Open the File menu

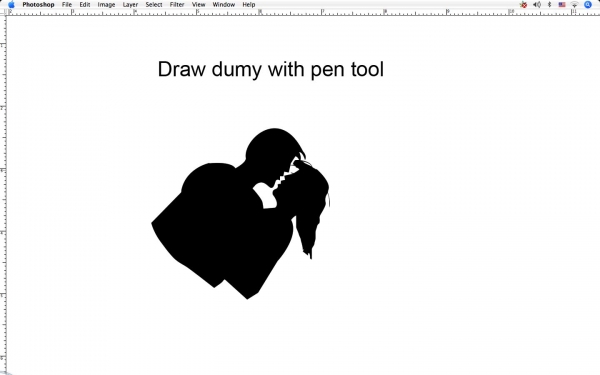67,5
